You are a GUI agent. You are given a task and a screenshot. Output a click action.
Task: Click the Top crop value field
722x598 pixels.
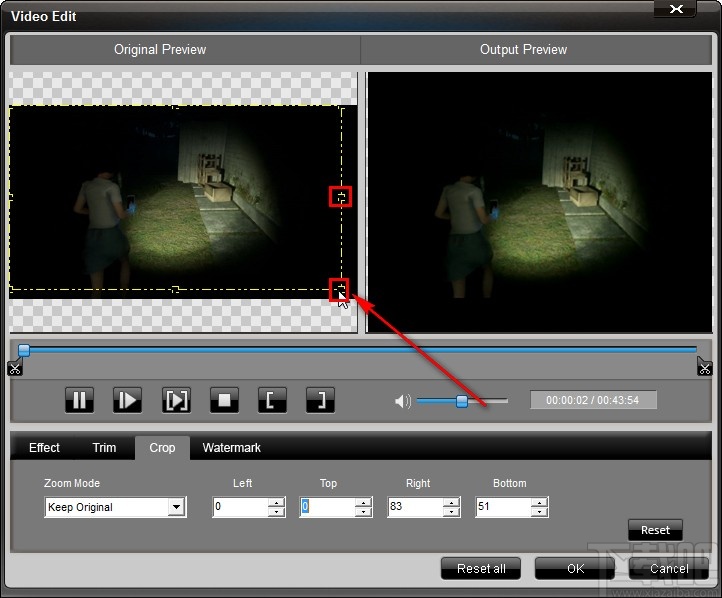pyautogui.click(x=327, y=506)
